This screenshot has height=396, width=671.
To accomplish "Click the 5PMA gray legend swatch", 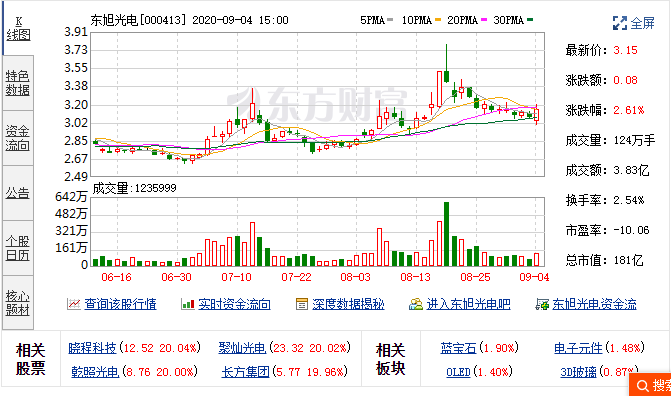I will click(390, 20).
